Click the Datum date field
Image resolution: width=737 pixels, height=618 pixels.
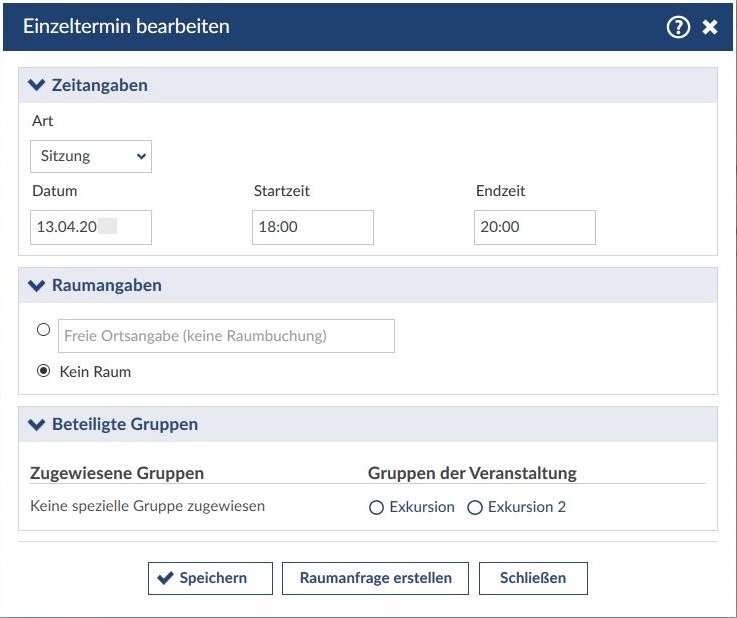91,227
